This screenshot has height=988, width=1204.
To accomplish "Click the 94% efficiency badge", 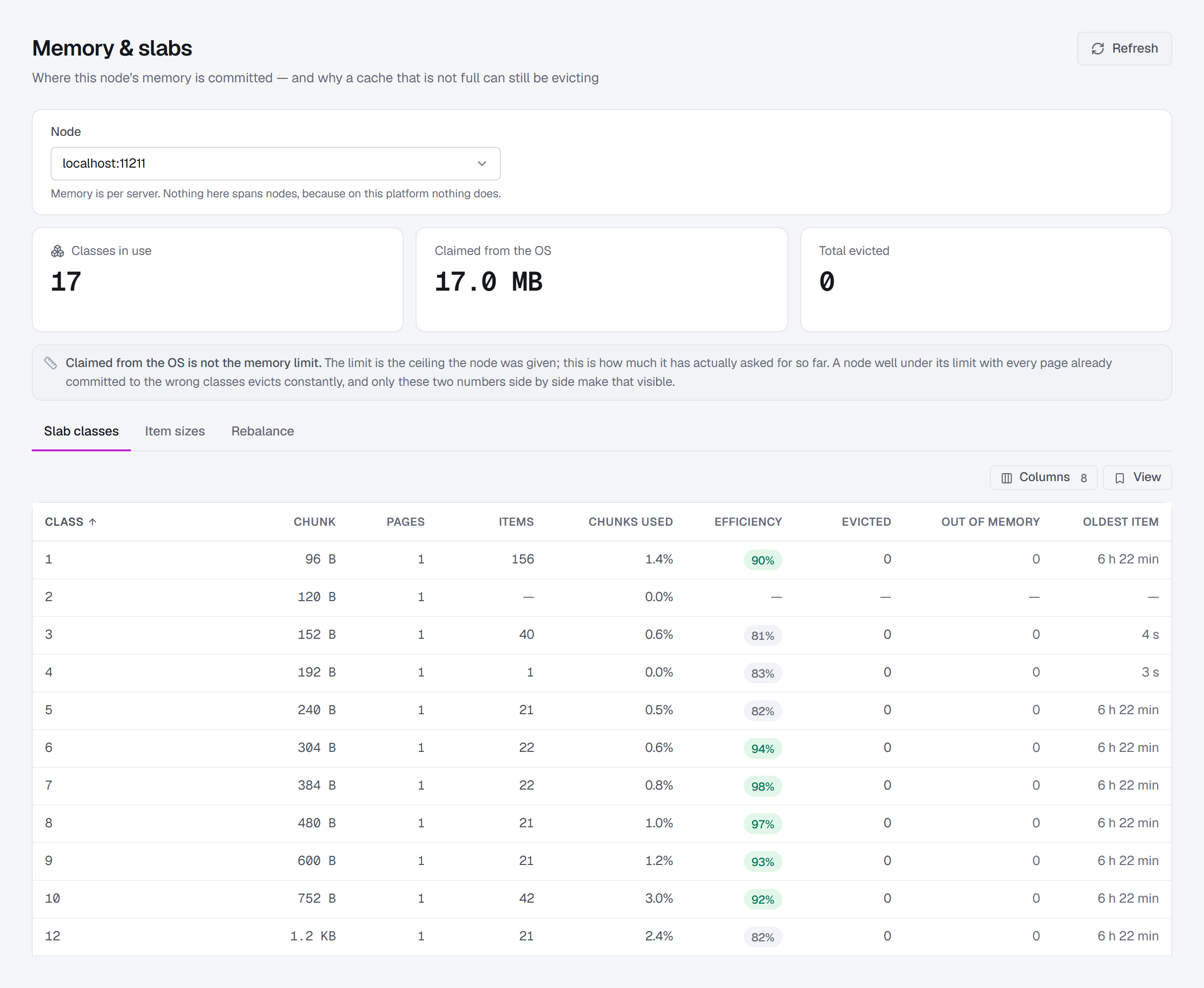I will click(763, 748).
